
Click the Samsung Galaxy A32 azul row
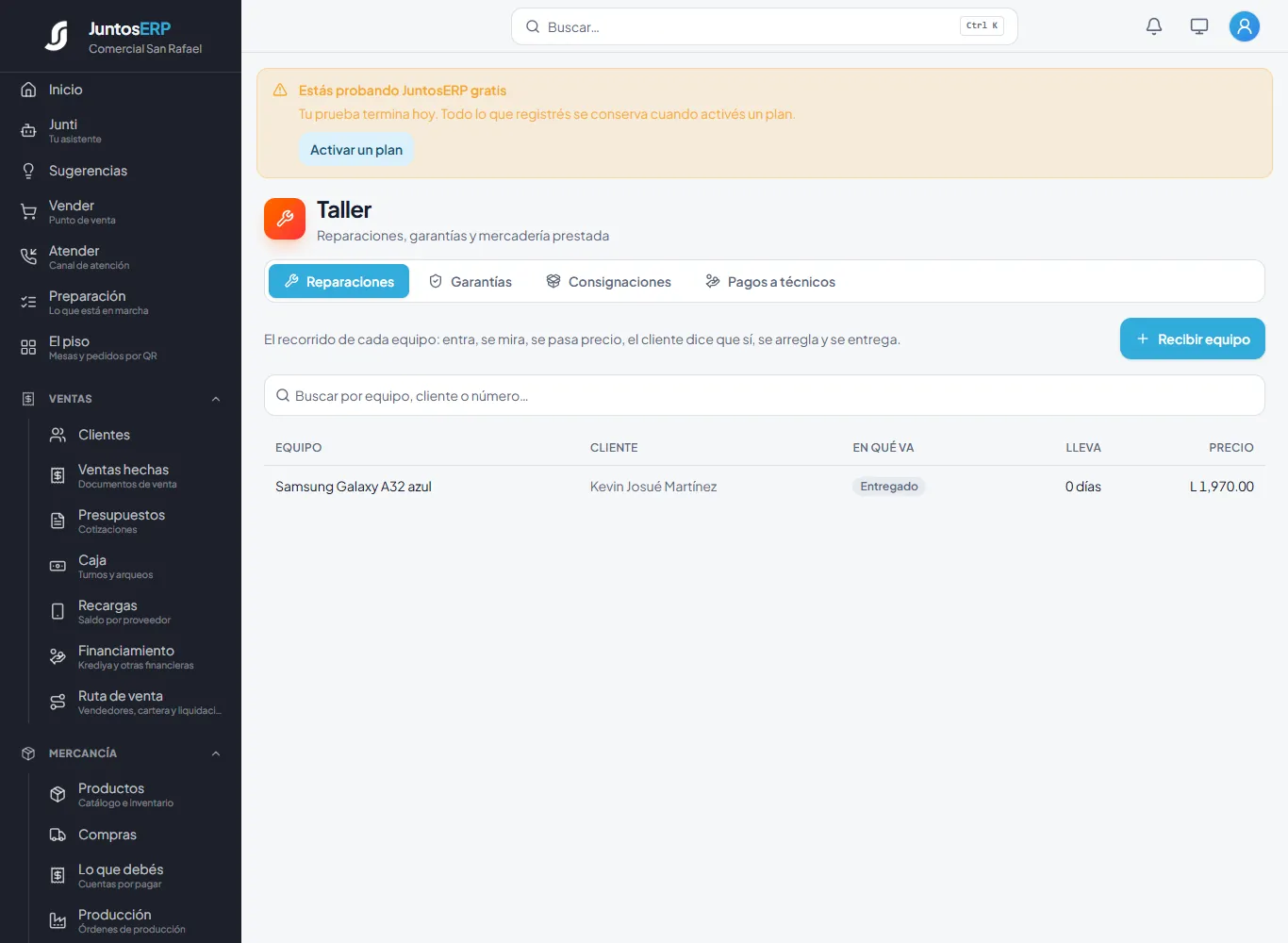pos(765,487)
